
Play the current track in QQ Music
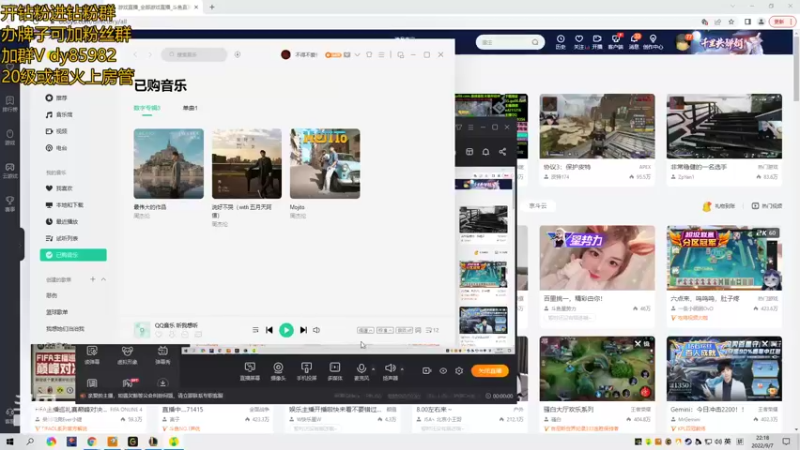(x=286, y=330)
